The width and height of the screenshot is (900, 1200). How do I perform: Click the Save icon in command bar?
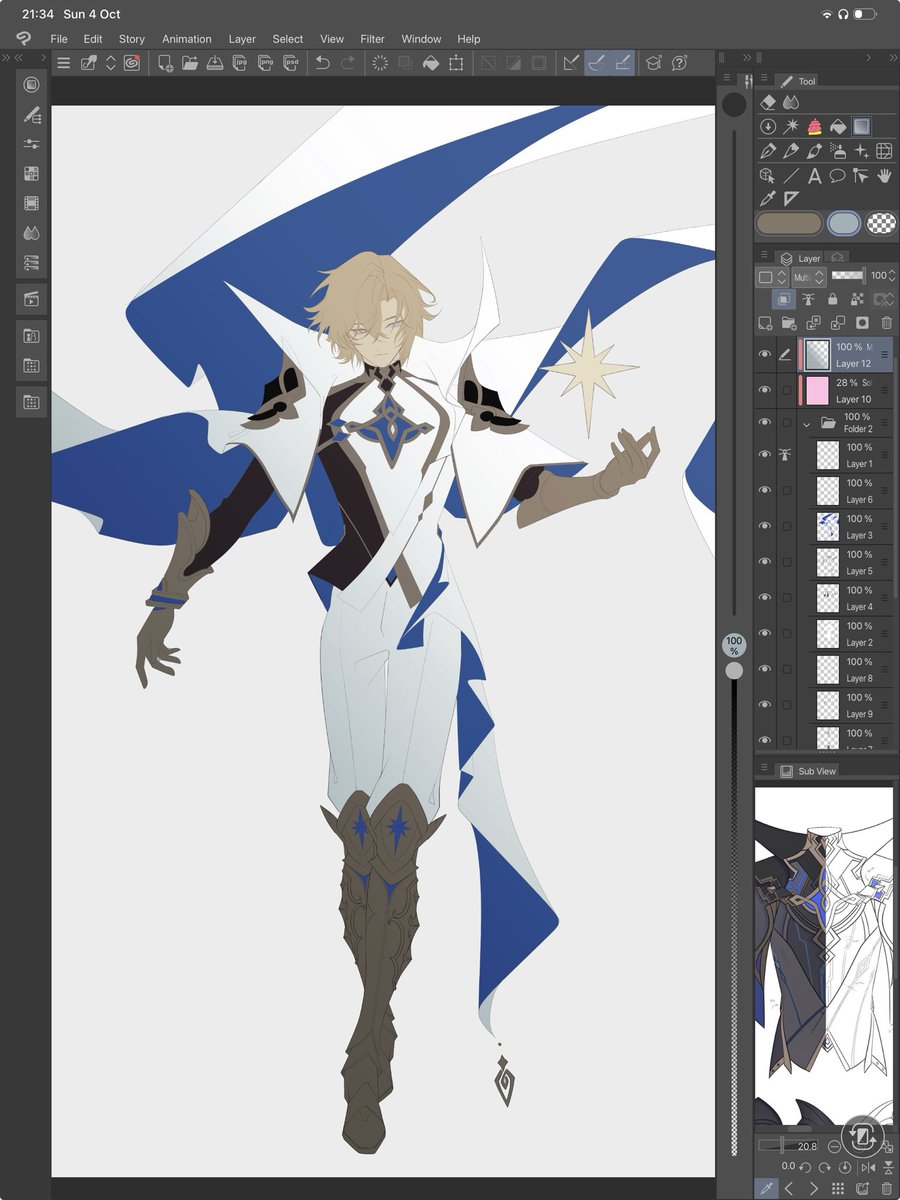(x=215, y=62)
